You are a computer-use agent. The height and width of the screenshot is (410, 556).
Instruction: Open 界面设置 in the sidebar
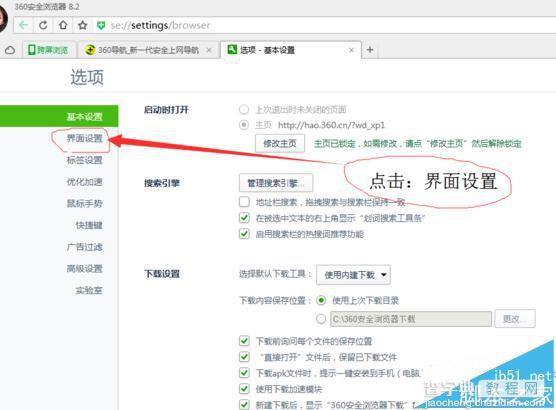tap(84, 138)
